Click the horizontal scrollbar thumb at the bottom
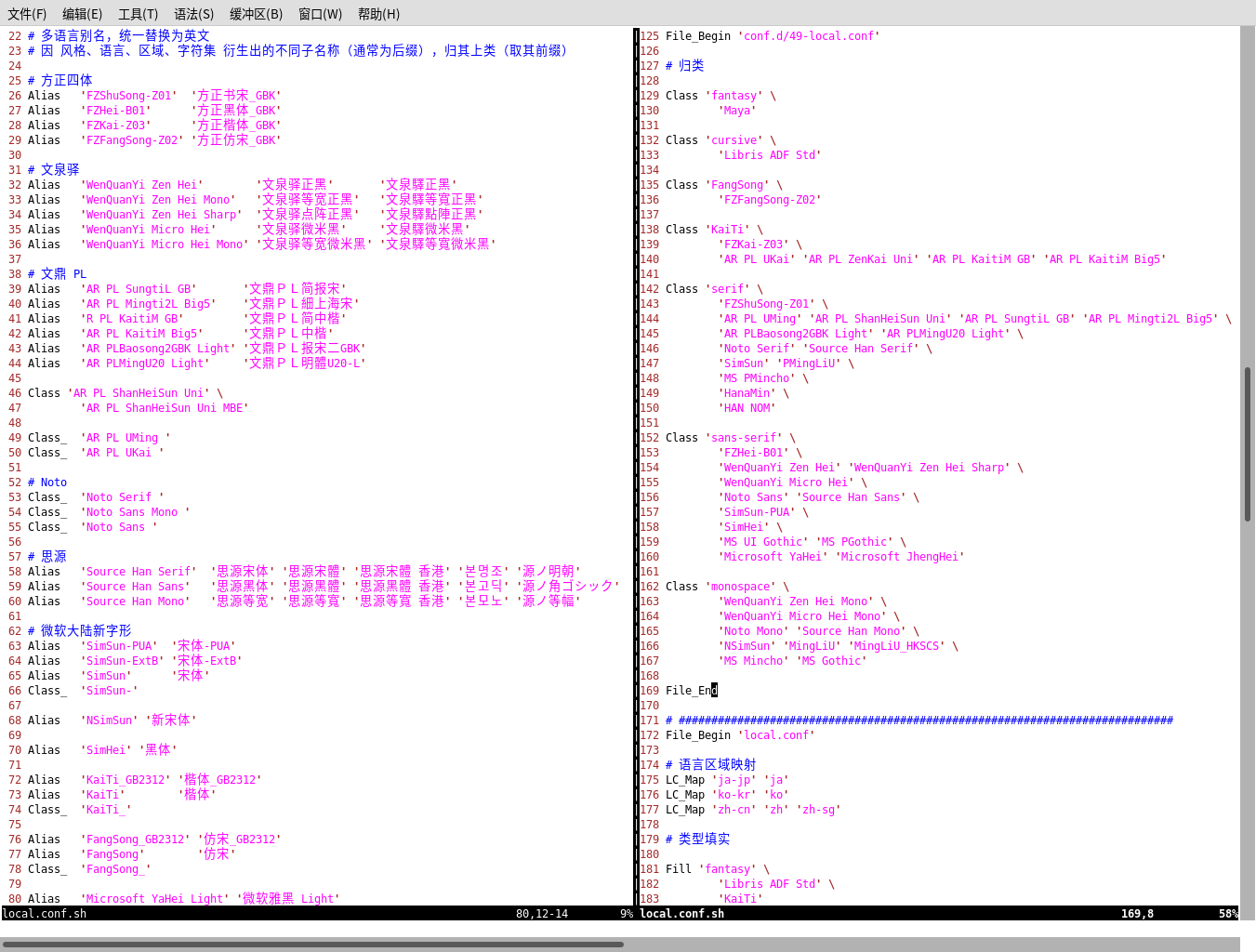 (313, 945)
